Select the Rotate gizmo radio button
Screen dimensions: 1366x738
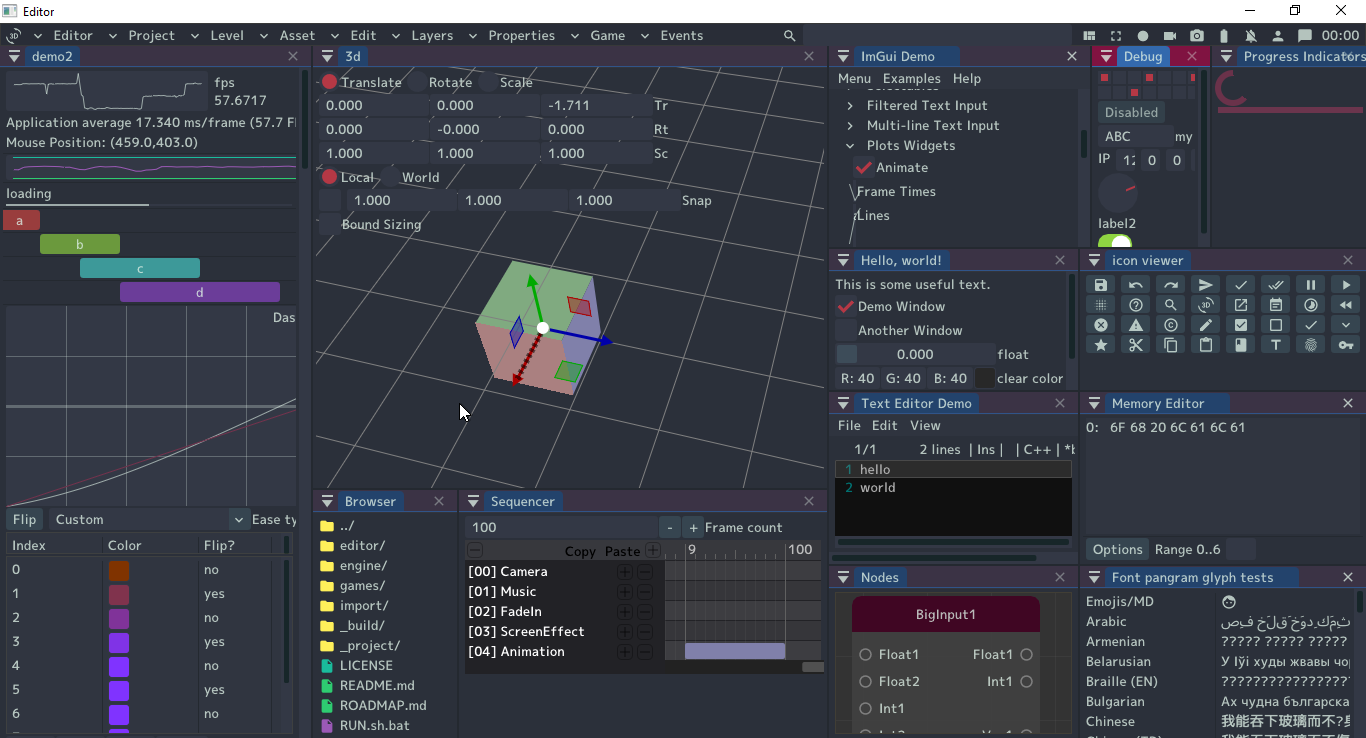[x=417, y=82]
